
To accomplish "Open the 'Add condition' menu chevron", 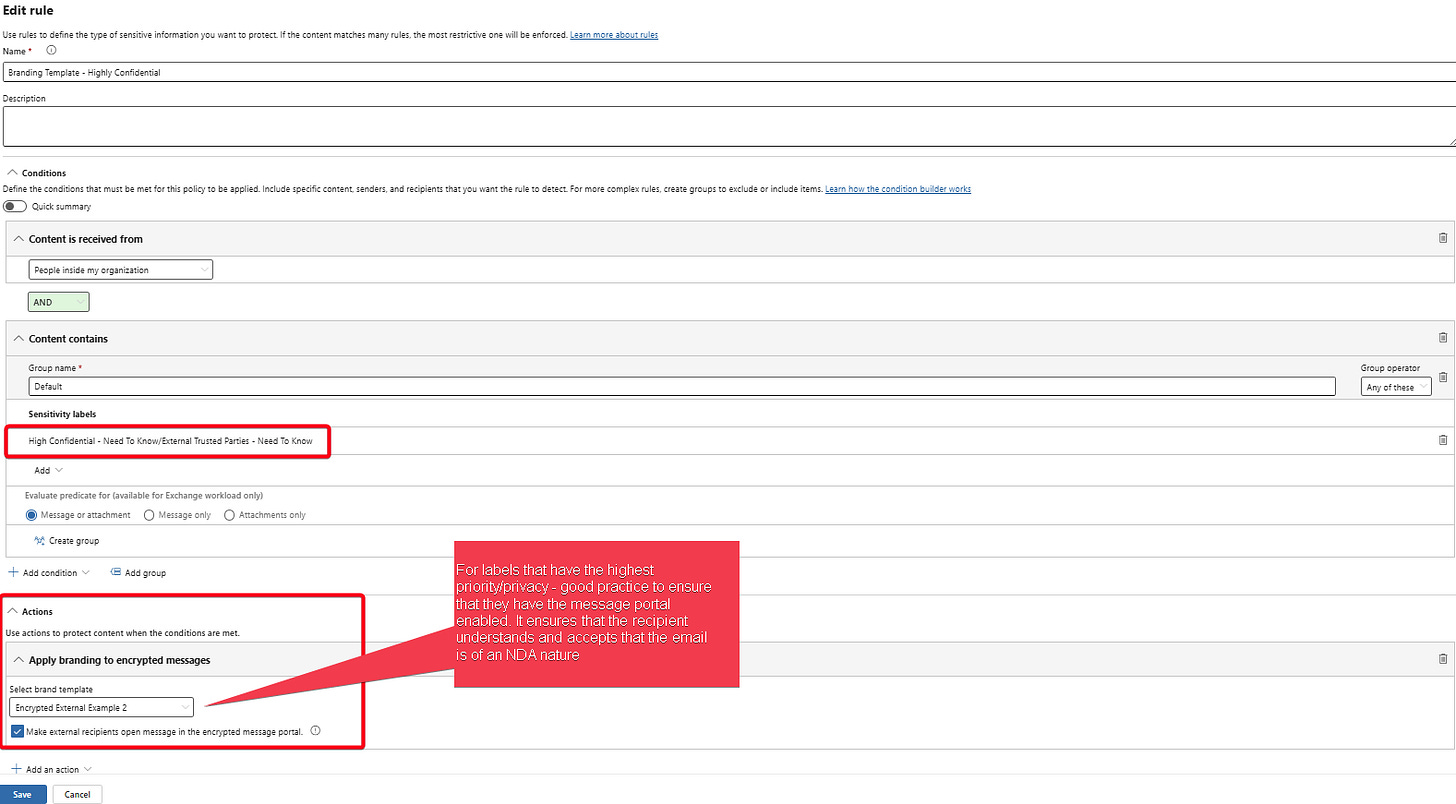I will pyautogui.click(x=85, y=573).
